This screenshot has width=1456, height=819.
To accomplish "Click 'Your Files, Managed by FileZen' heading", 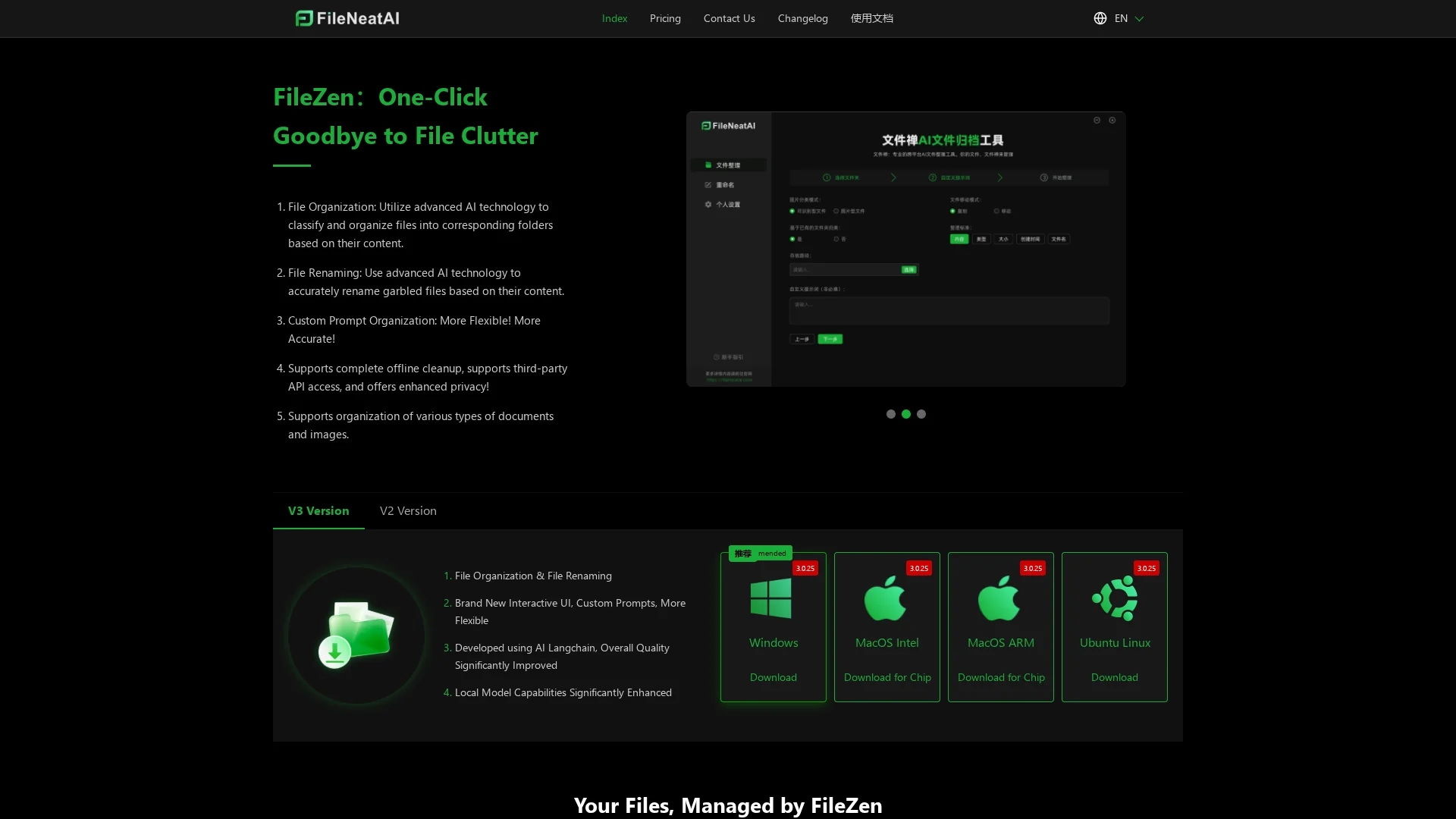I will tap(728, 805).
